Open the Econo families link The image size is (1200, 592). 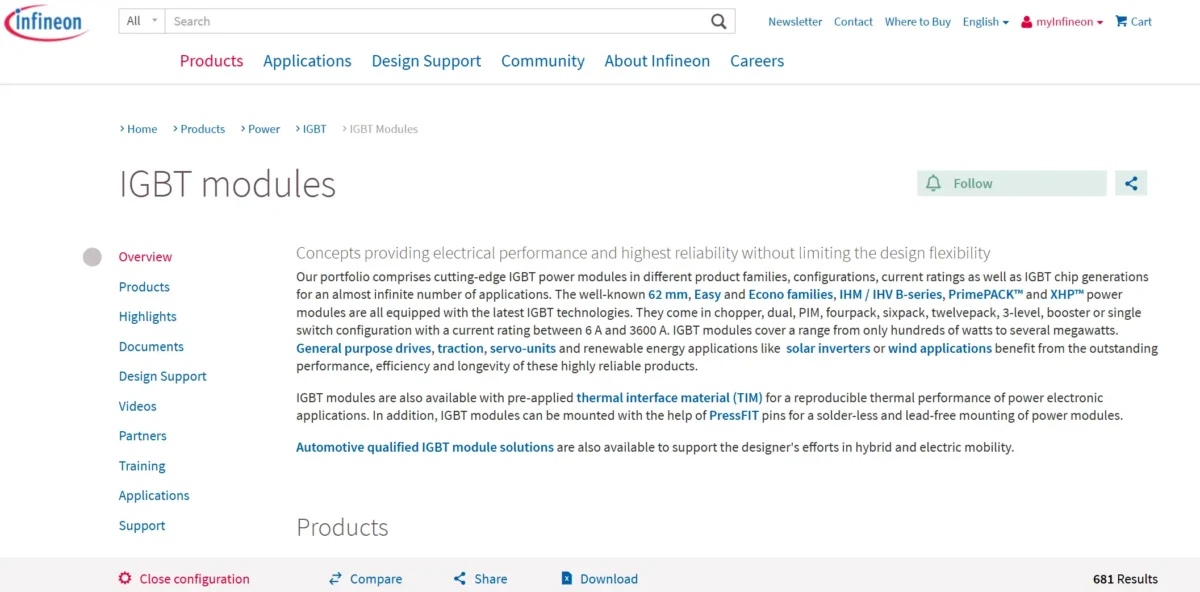791,295
